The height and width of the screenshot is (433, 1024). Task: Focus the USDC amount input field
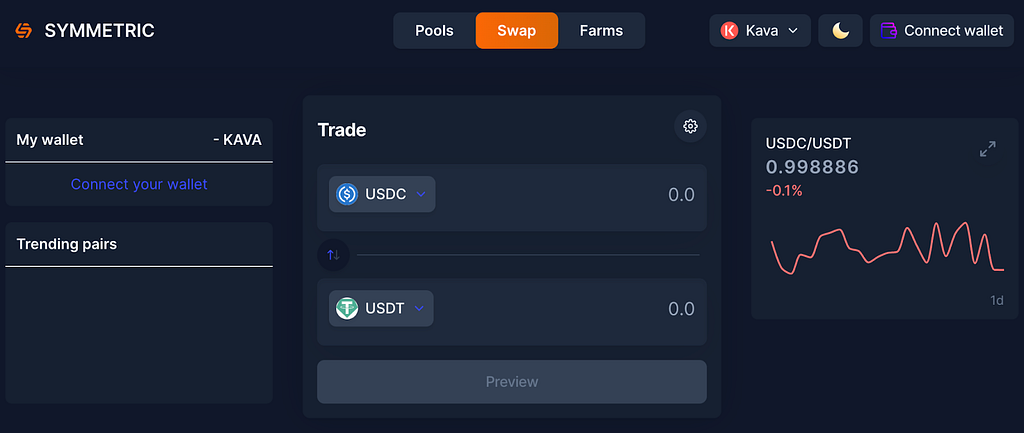(x=569, y=195)
